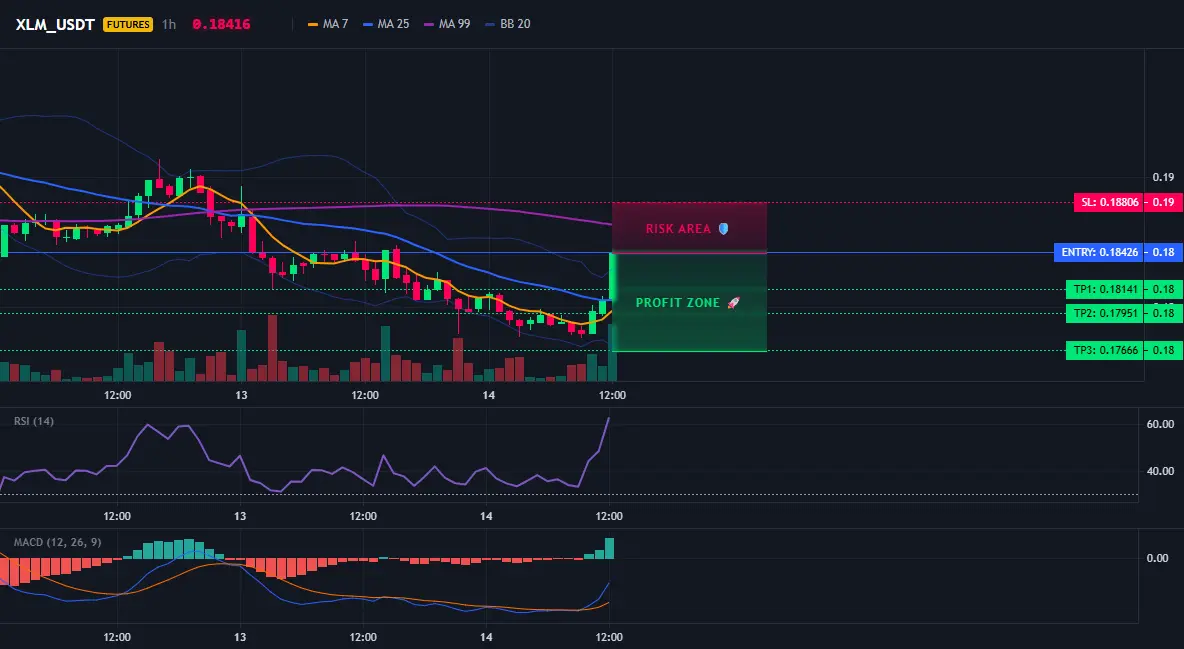This screenshot has height=649, width=1184.
Task: Click the 60.00 RSI axis value
Action: 1161,424
